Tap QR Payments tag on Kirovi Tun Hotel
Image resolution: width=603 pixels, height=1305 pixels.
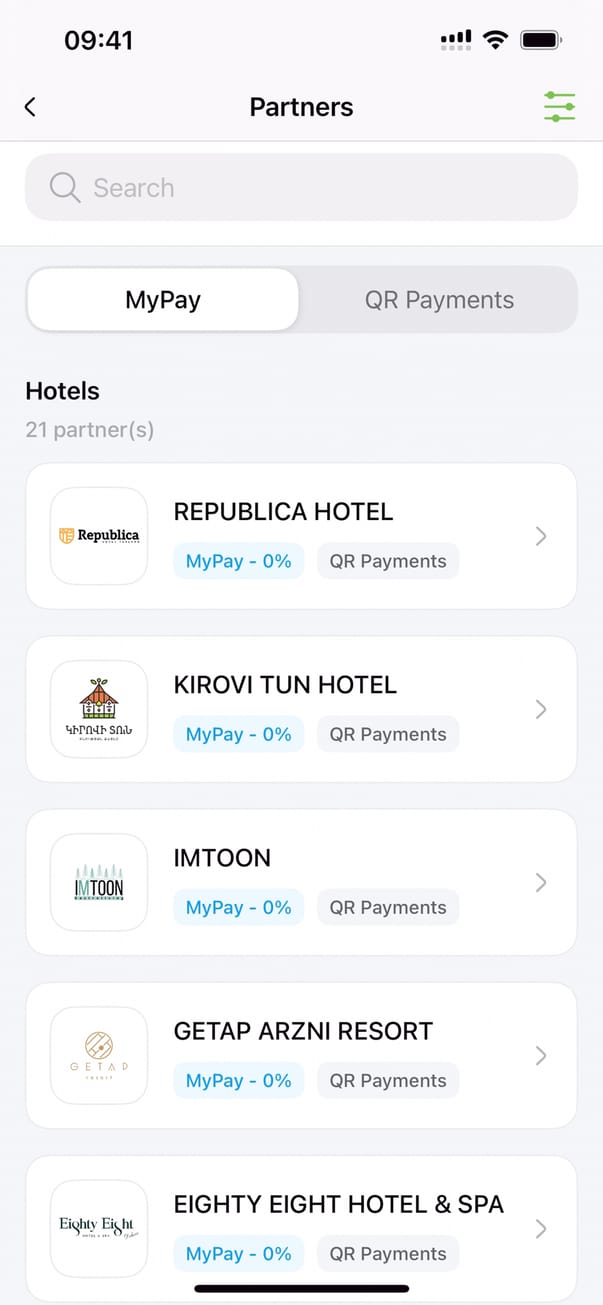coord(388,734)
